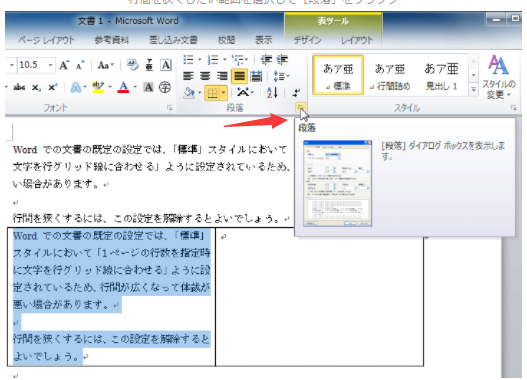Toggle justify alignment button
This screenshot has height=380, width=527.
pyautogui.click(x=239, y=76)
